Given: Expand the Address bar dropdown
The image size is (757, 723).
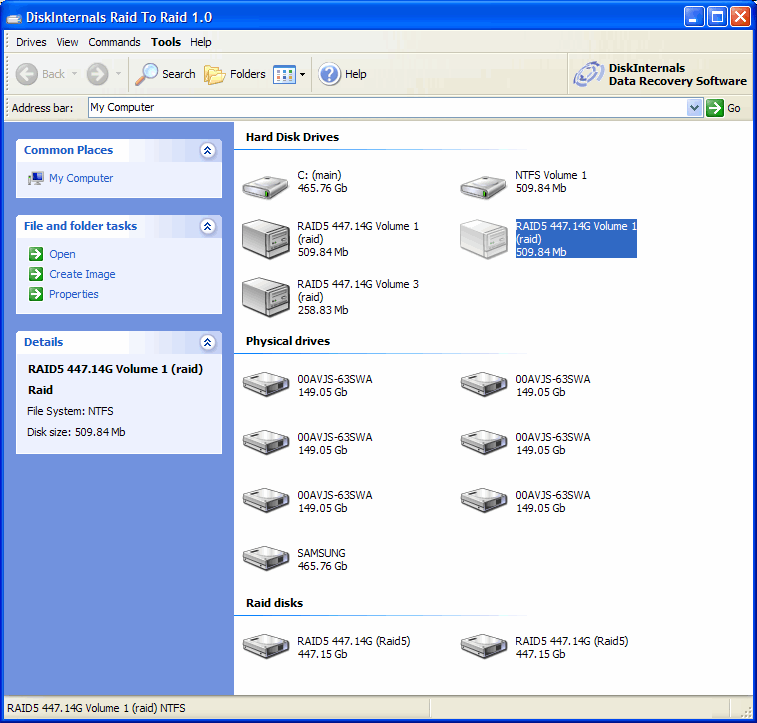Looking at the screenshot, I should click(x=694, y=108).
